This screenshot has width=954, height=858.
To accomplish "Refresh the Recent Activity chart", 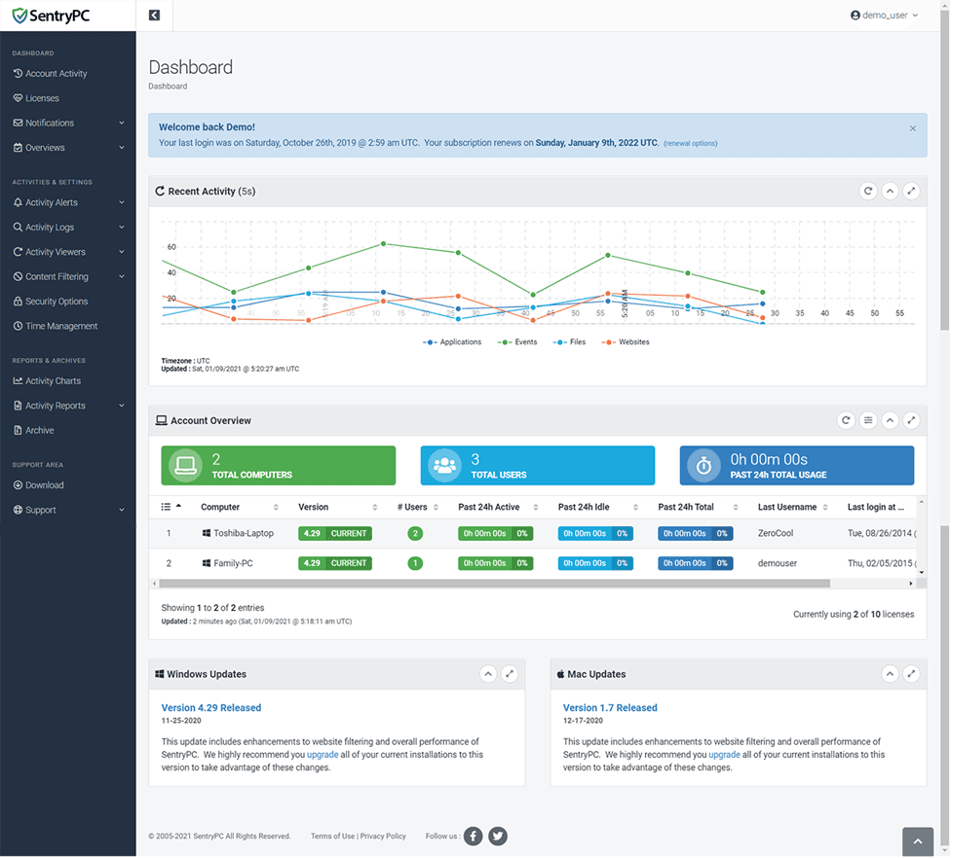I will click(868, 190).
